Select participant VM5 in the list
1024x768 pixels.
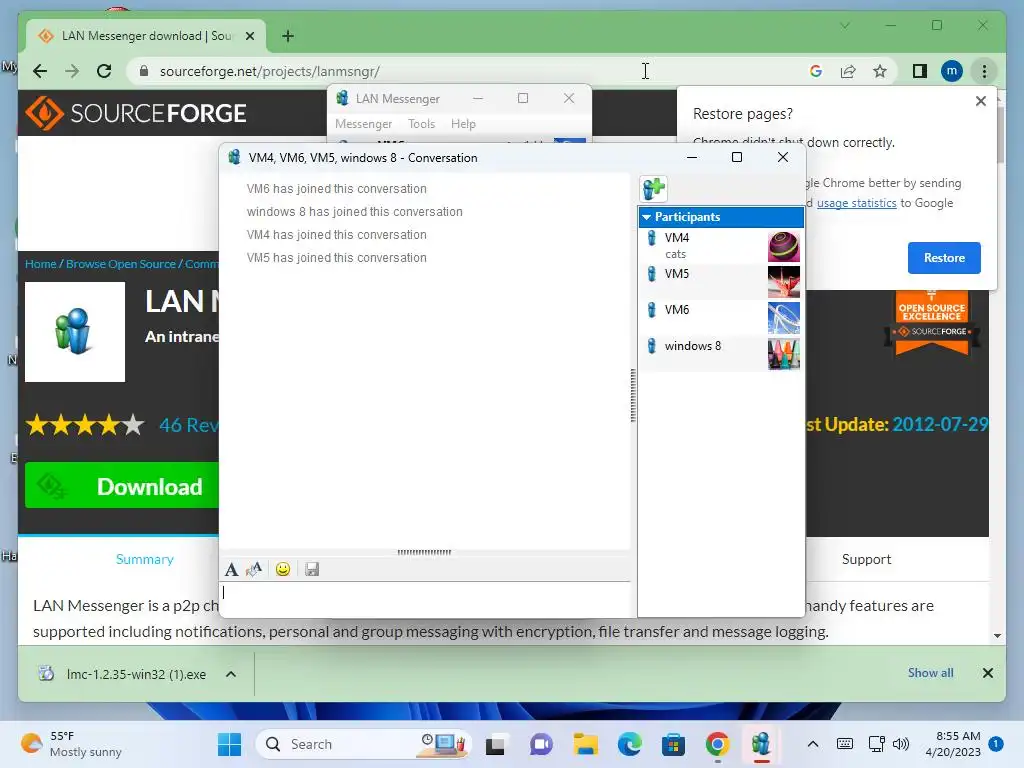[x=721, y=282]
